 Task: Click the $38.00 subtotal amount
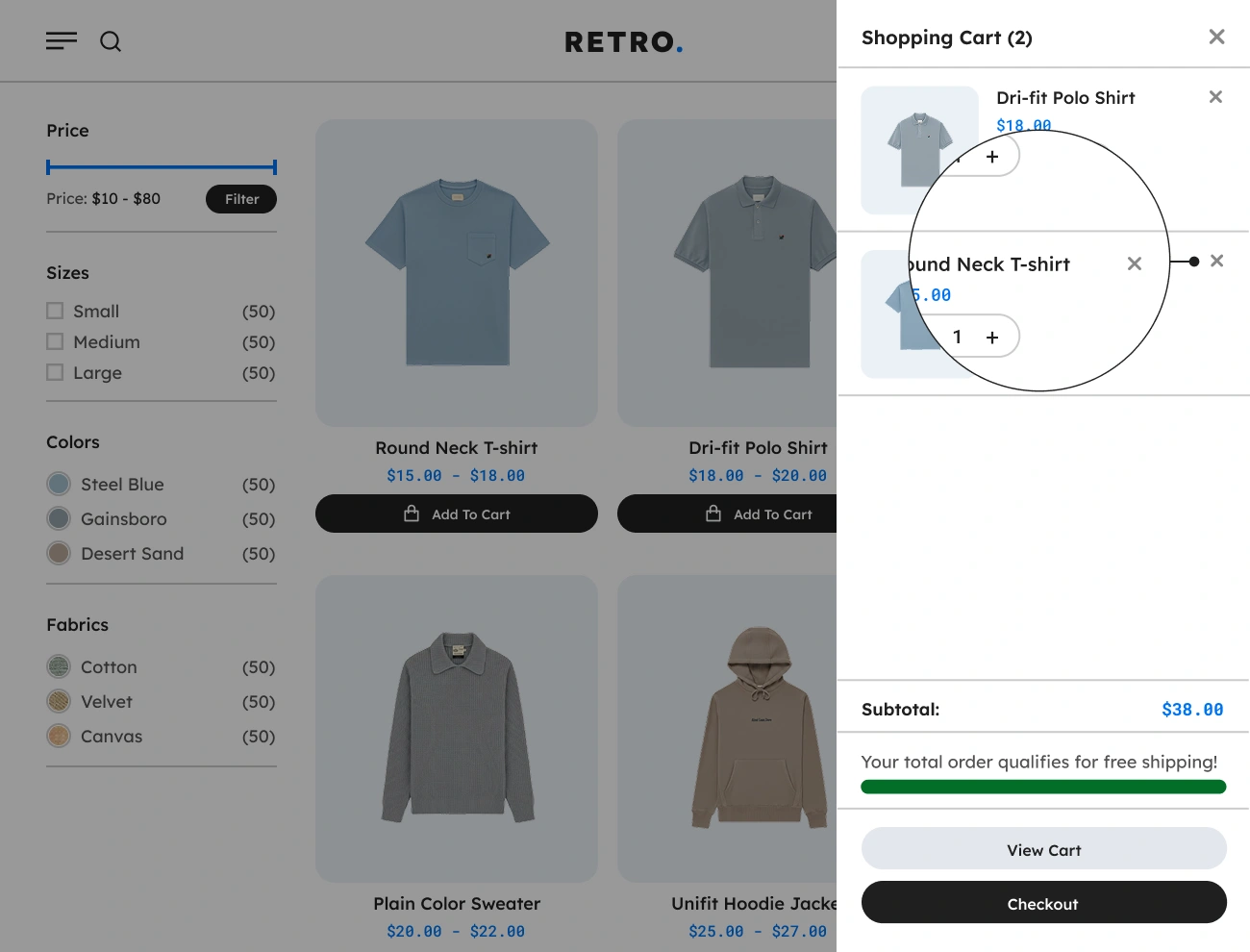pyautogui.click(x=1192, y=710)
